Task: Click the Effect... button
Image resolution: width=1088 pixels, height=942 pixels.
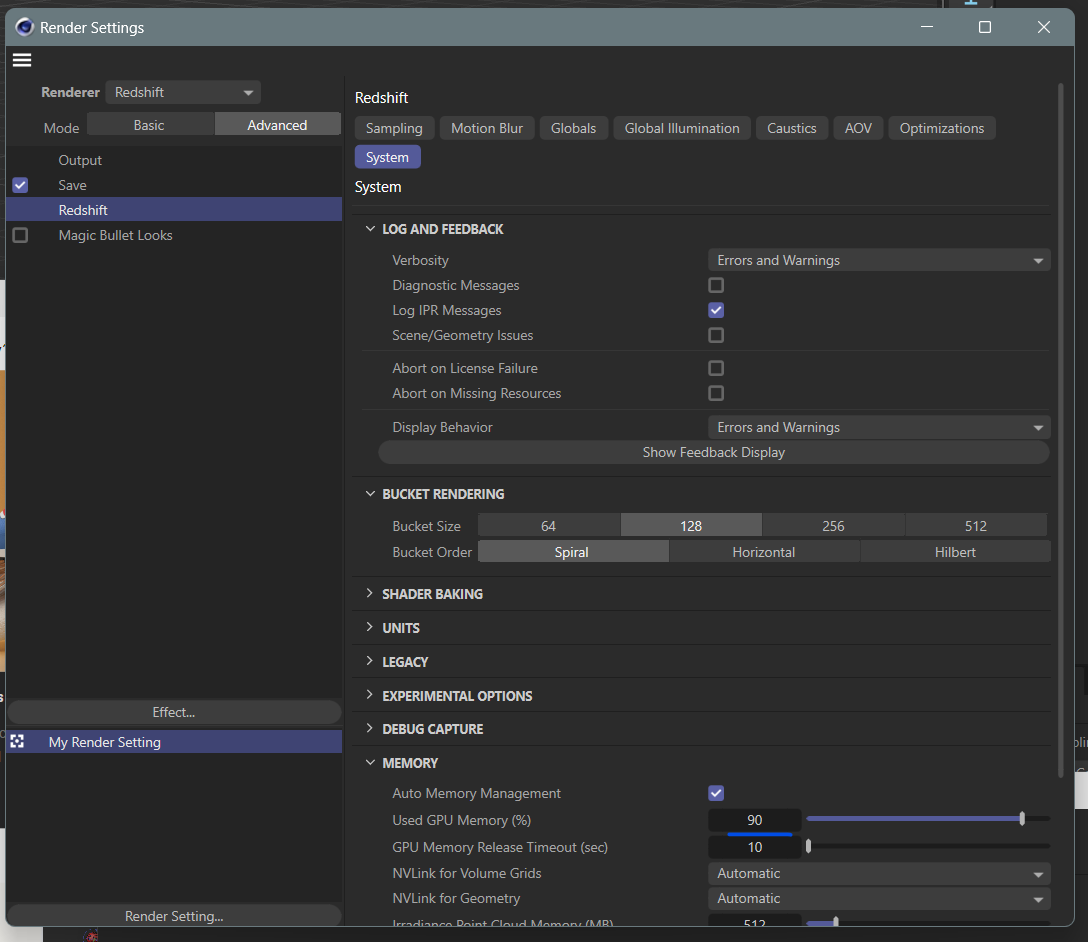Action: coord(173,712)
